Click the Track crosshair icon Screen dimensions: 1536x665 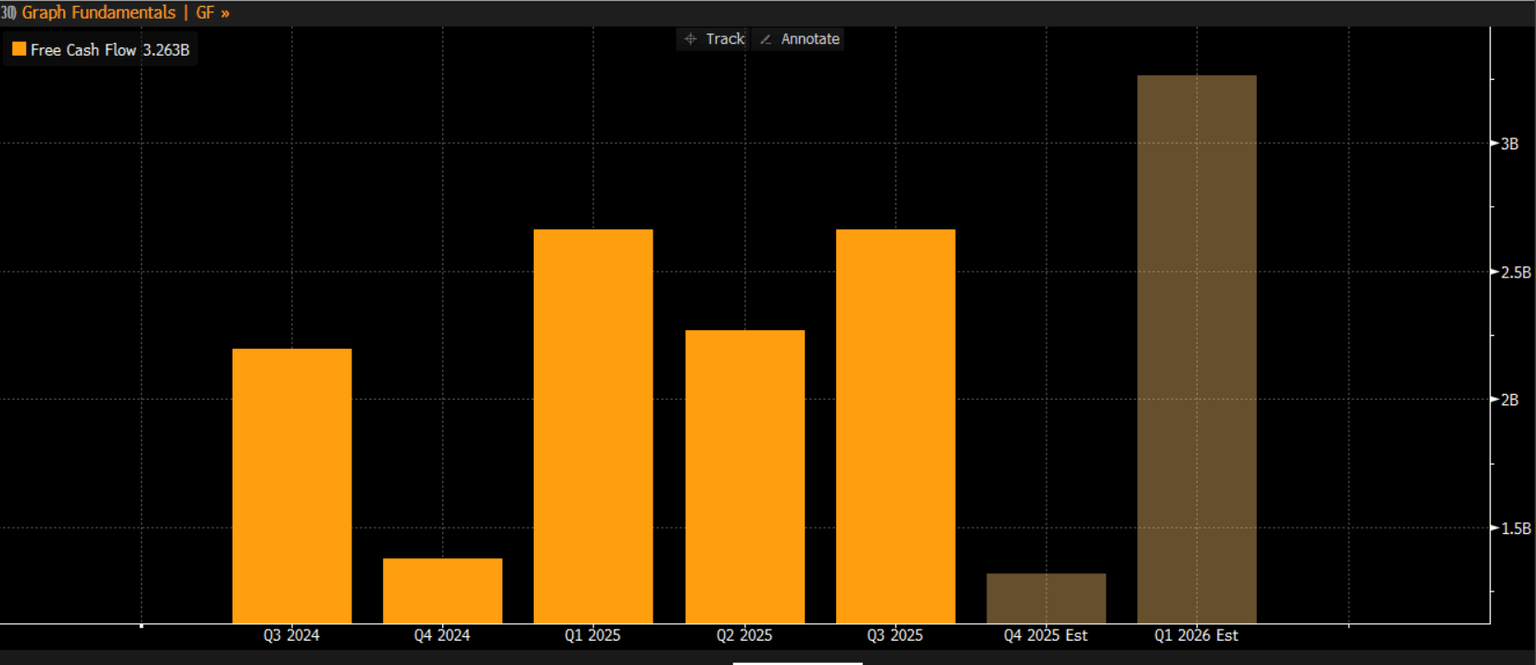point(690,39)
